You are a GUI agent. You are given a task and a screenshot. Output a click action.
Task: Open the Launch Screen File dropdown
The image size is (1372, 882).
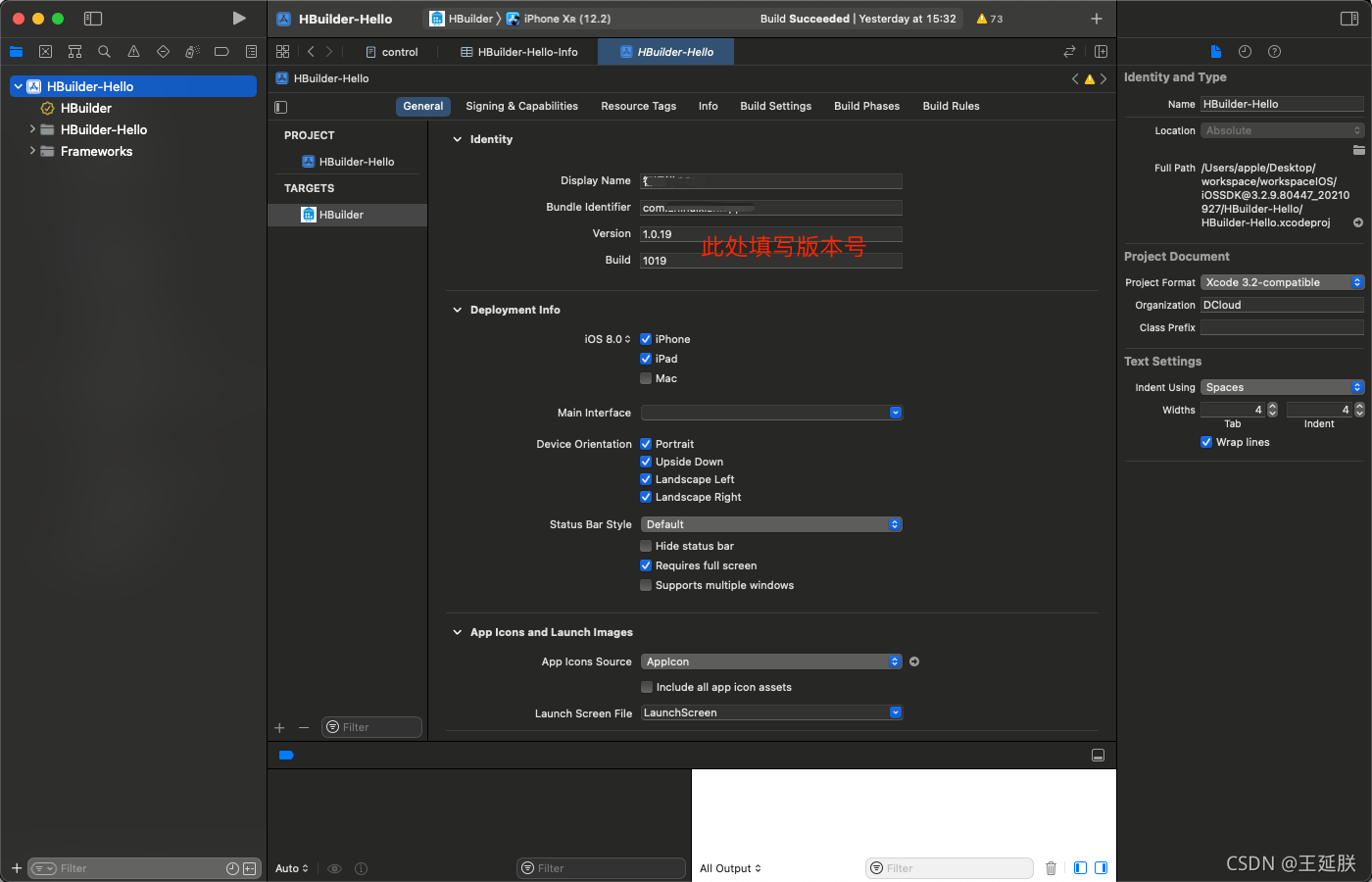pyautogui.click(x=771, y=712)
